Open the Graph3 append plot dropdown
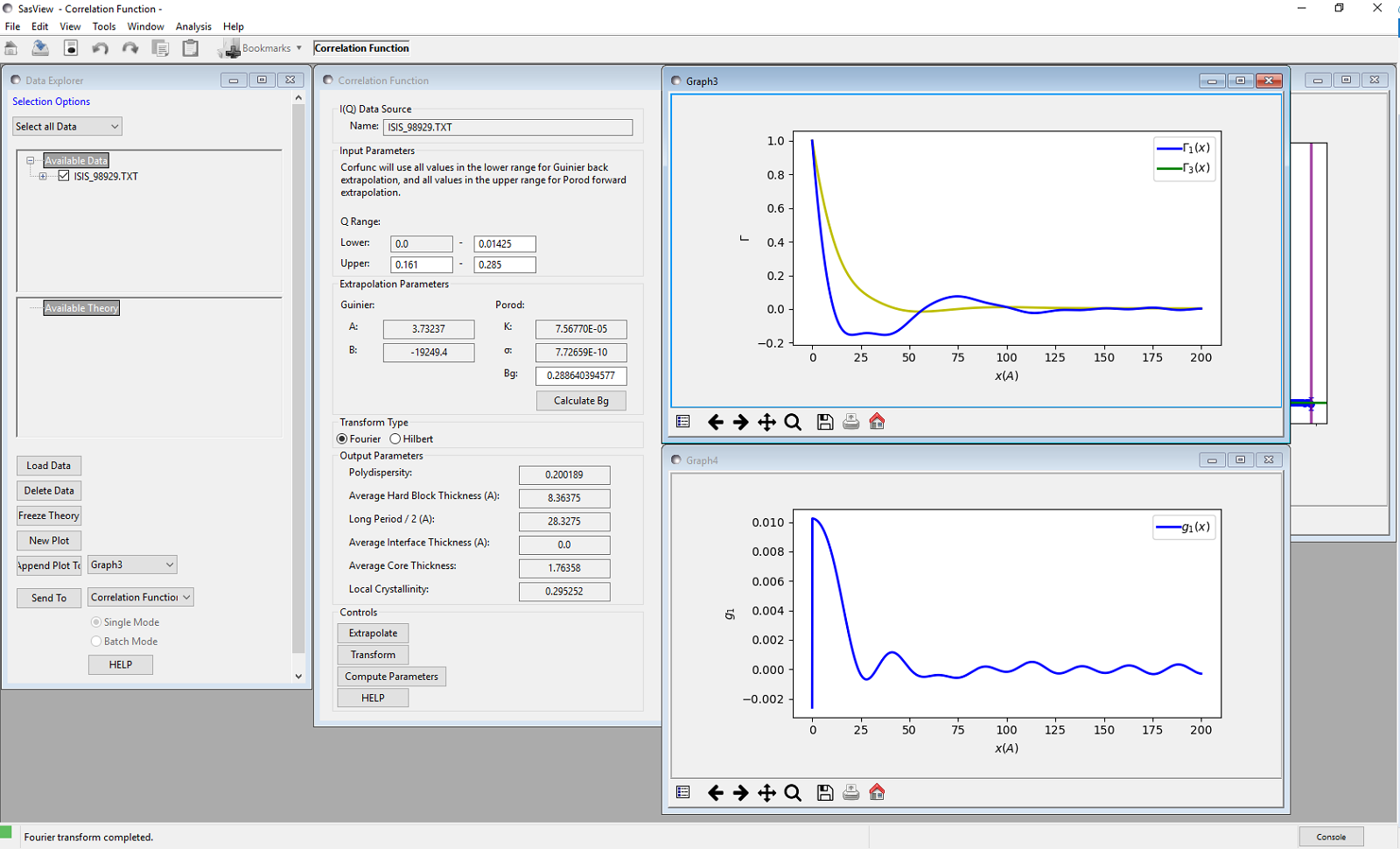Image resolution: width=1400 pixels, height=849 pixels. pyautogui.click(x=132, y=565)
